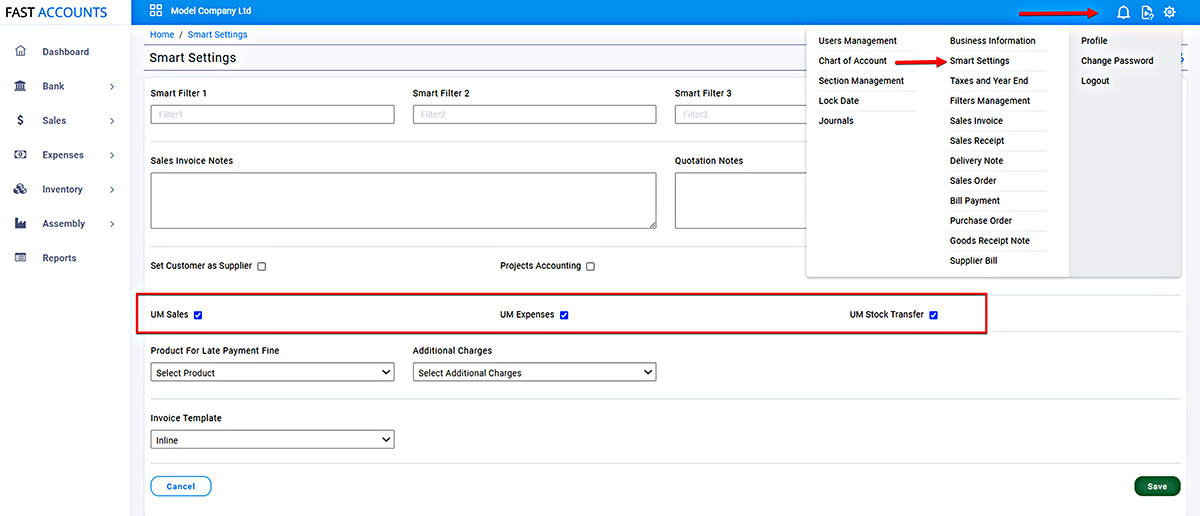This screenshot has width=1200, height=516.
Task: Open the notifications bell icon
Action: coord(1123,12)
